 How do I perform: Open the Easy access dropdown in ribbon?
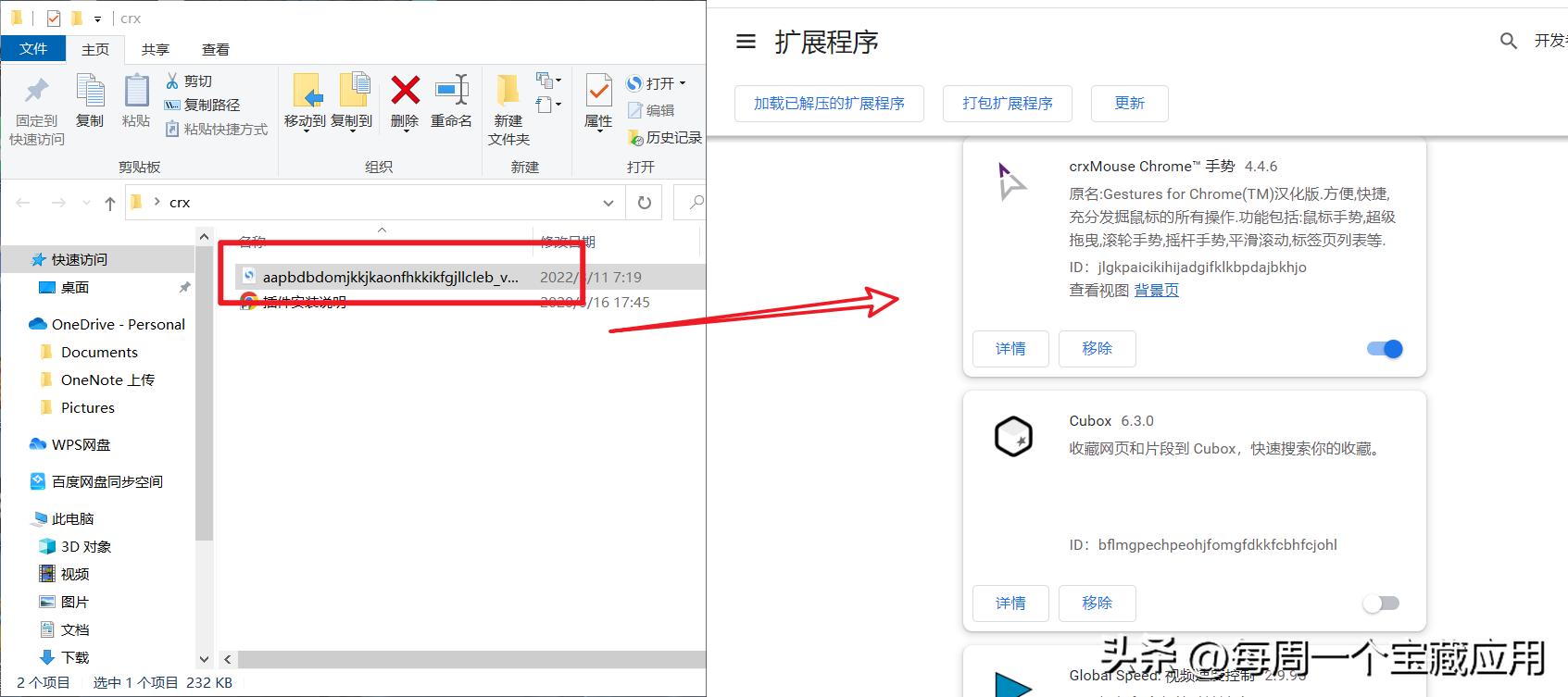click(x=548, y=105)
